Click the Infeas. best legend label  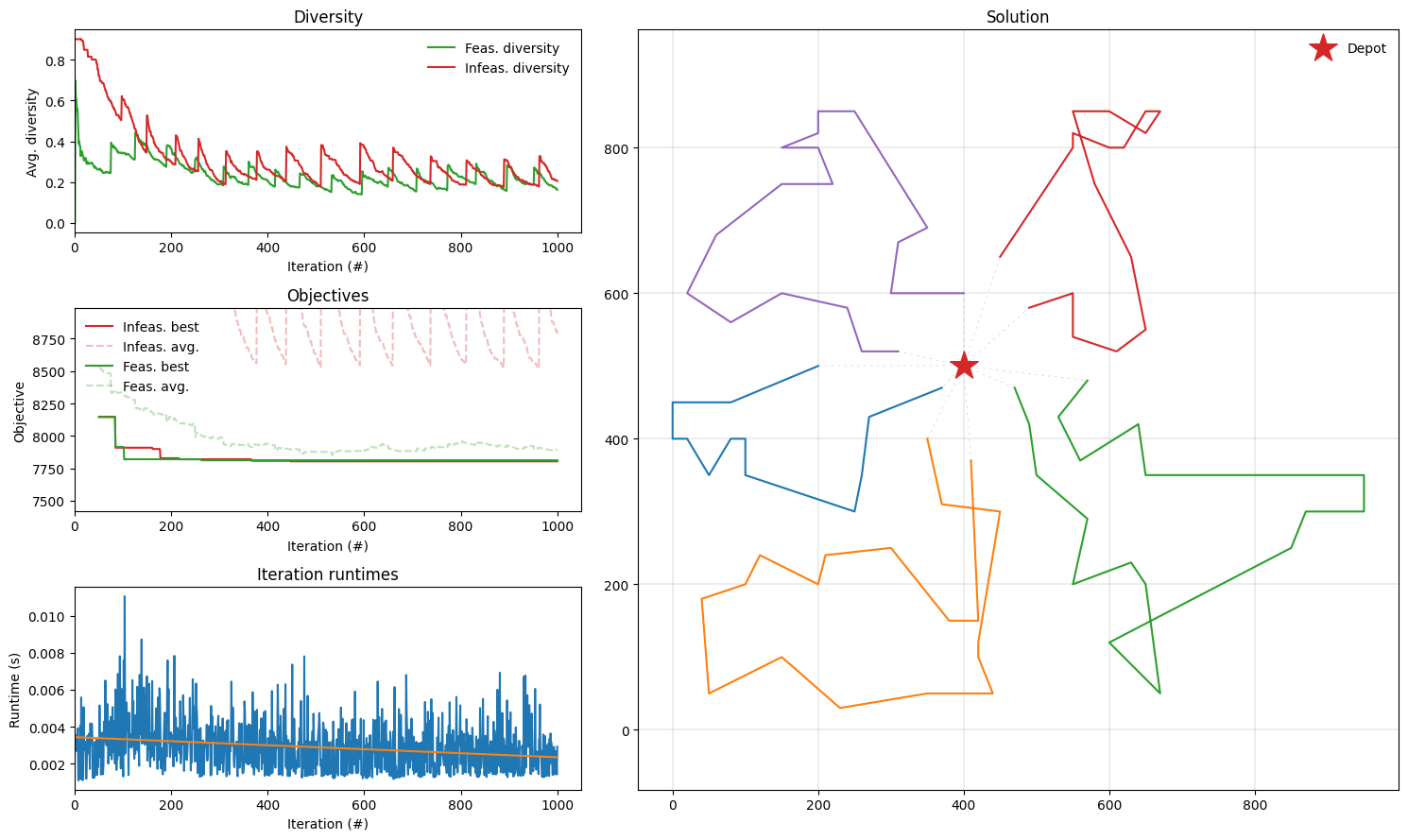tap(161, 327)
